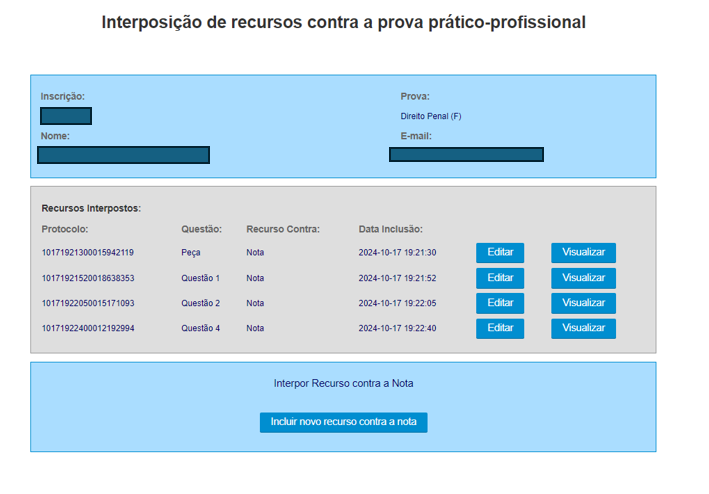Click the redacted E-mail field
The width and height of the screenshot is (709, 494).
click(x=466, y=154)
